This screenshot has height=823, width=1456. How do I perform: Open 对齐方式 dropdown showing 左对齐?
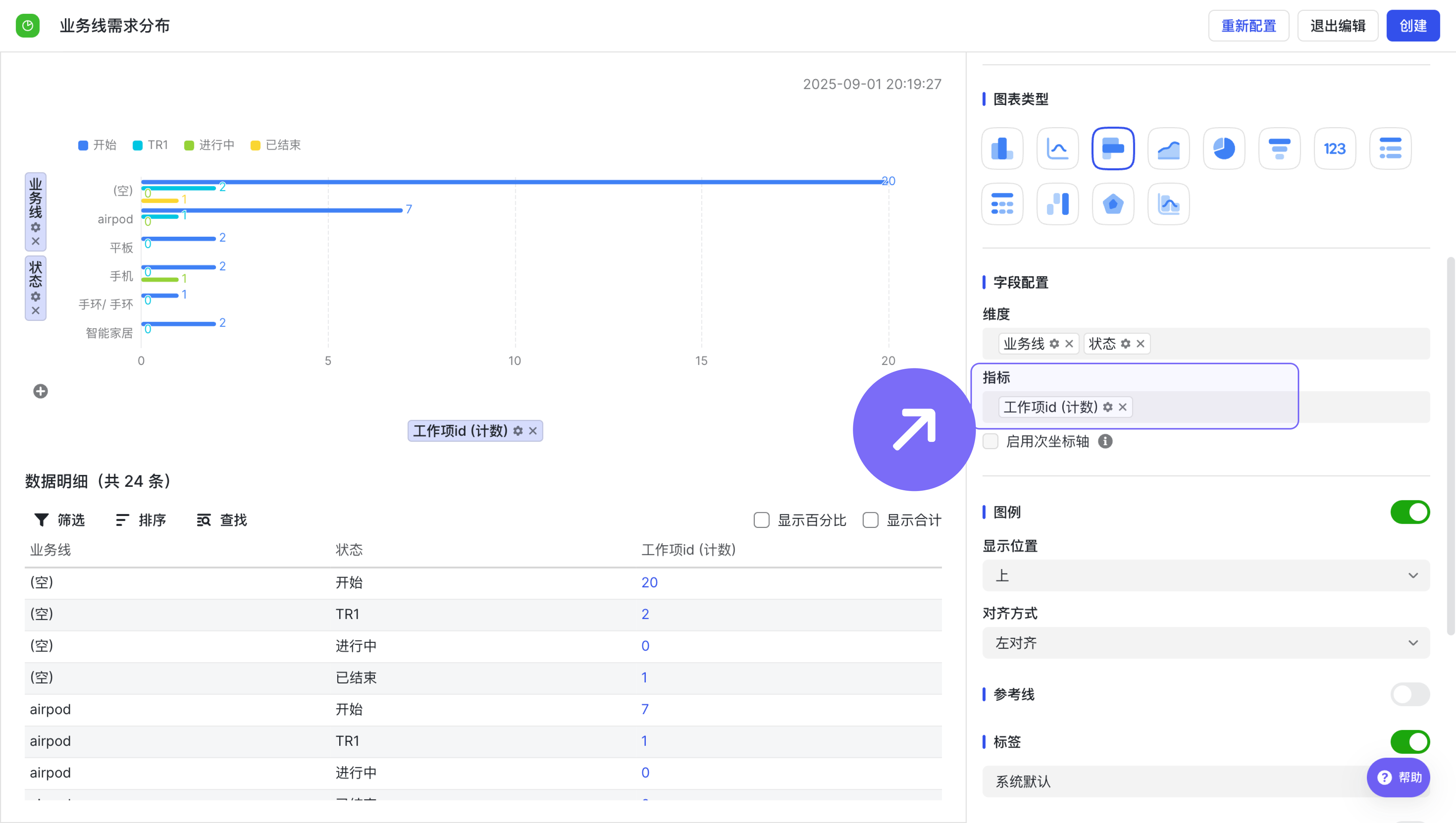pos(1206,643)
